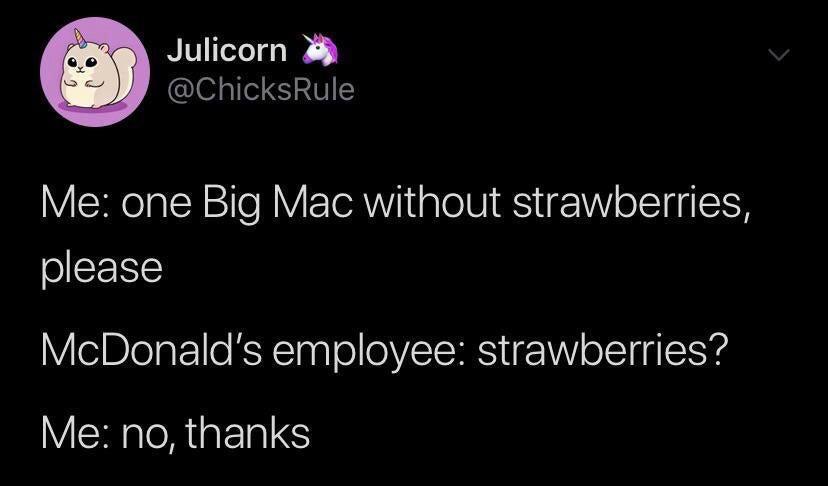The image size is (828, 486).
Task: Click the squirrel's tail in the avatar
Action: pyautogui.click(x=124, y=70)
